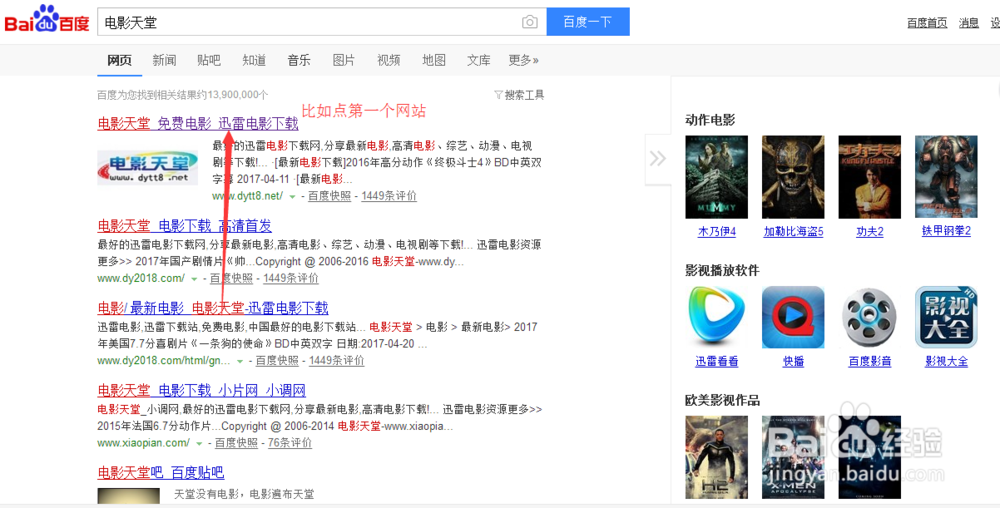Click the X-Men Apocalypse movie poster
The width and height of the screenshot is (1000, 508).
[x=793, y=457]
